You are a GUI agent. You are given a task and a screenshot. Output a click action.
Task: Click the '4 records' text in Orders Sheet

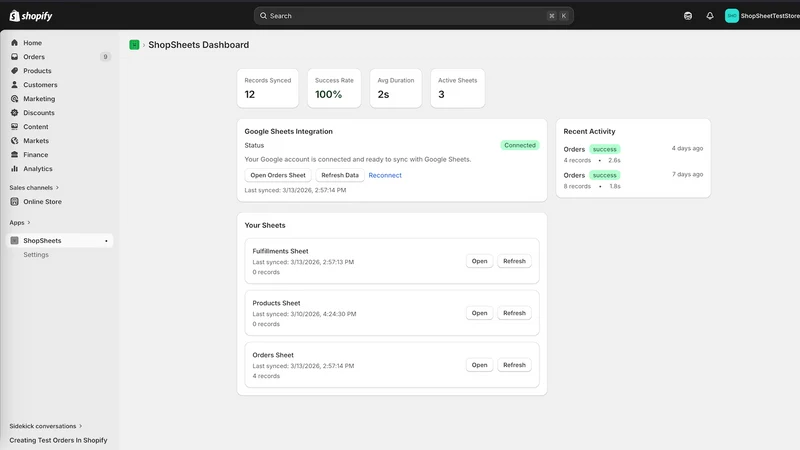click(266, 376)
